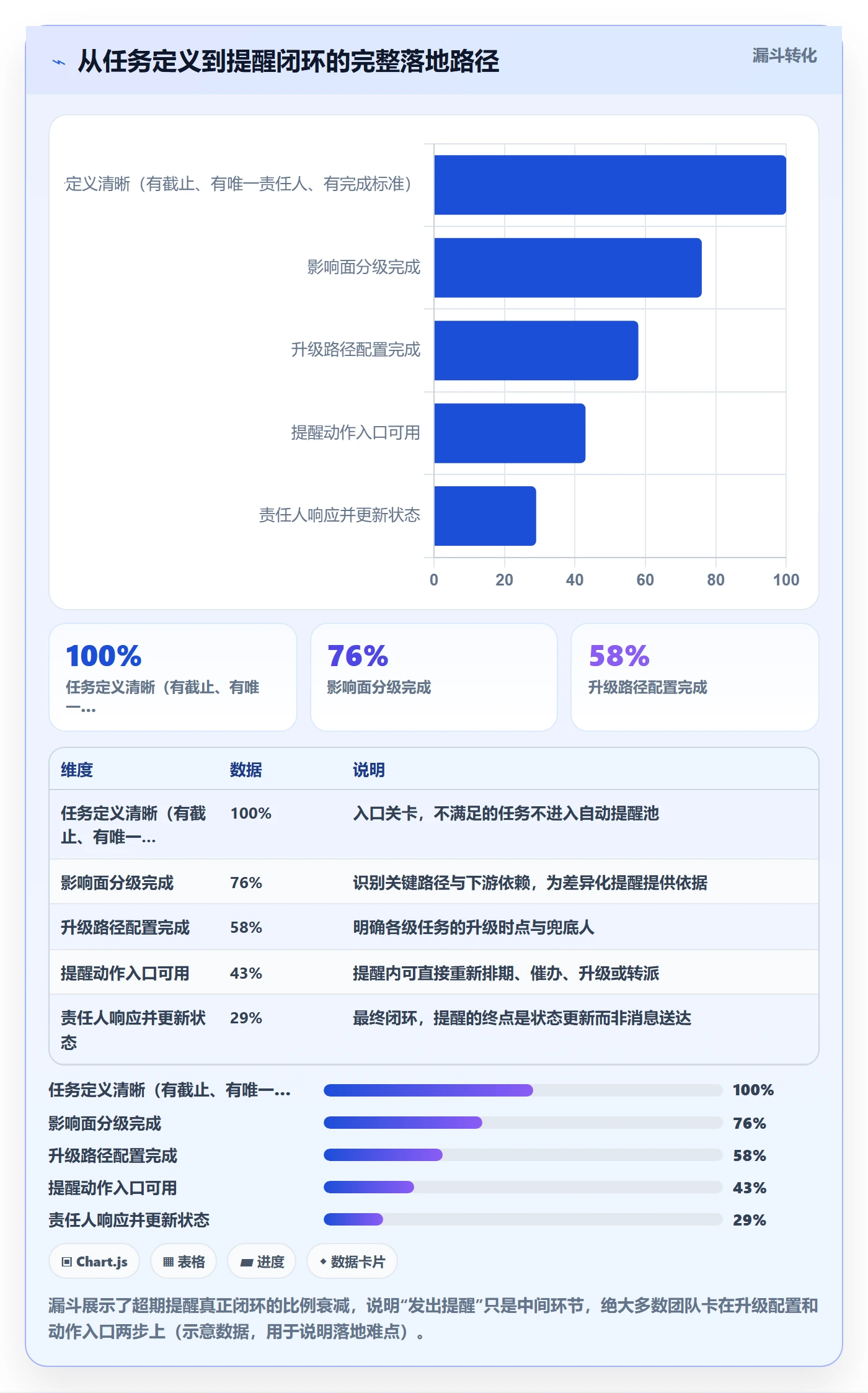Viewport: 868px width, 1393px height.
Task: Click the 定义清晰 top chart bar
Action: pyautogui.click(x=610, y=185)
